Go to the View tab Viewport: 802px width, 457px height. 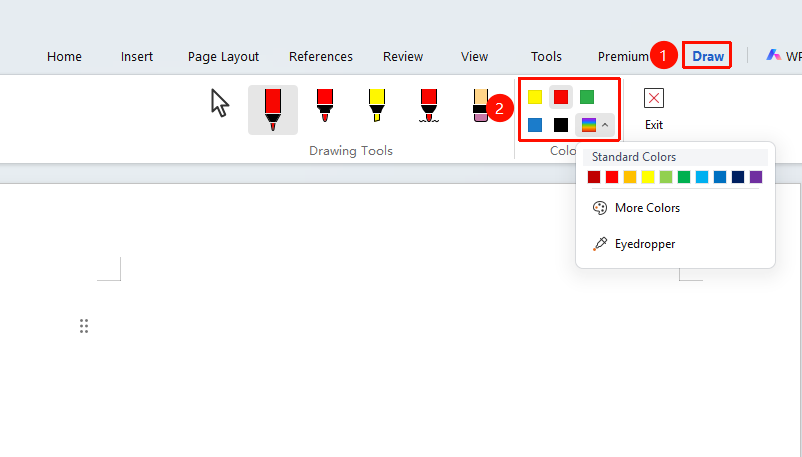coord(474,56)
